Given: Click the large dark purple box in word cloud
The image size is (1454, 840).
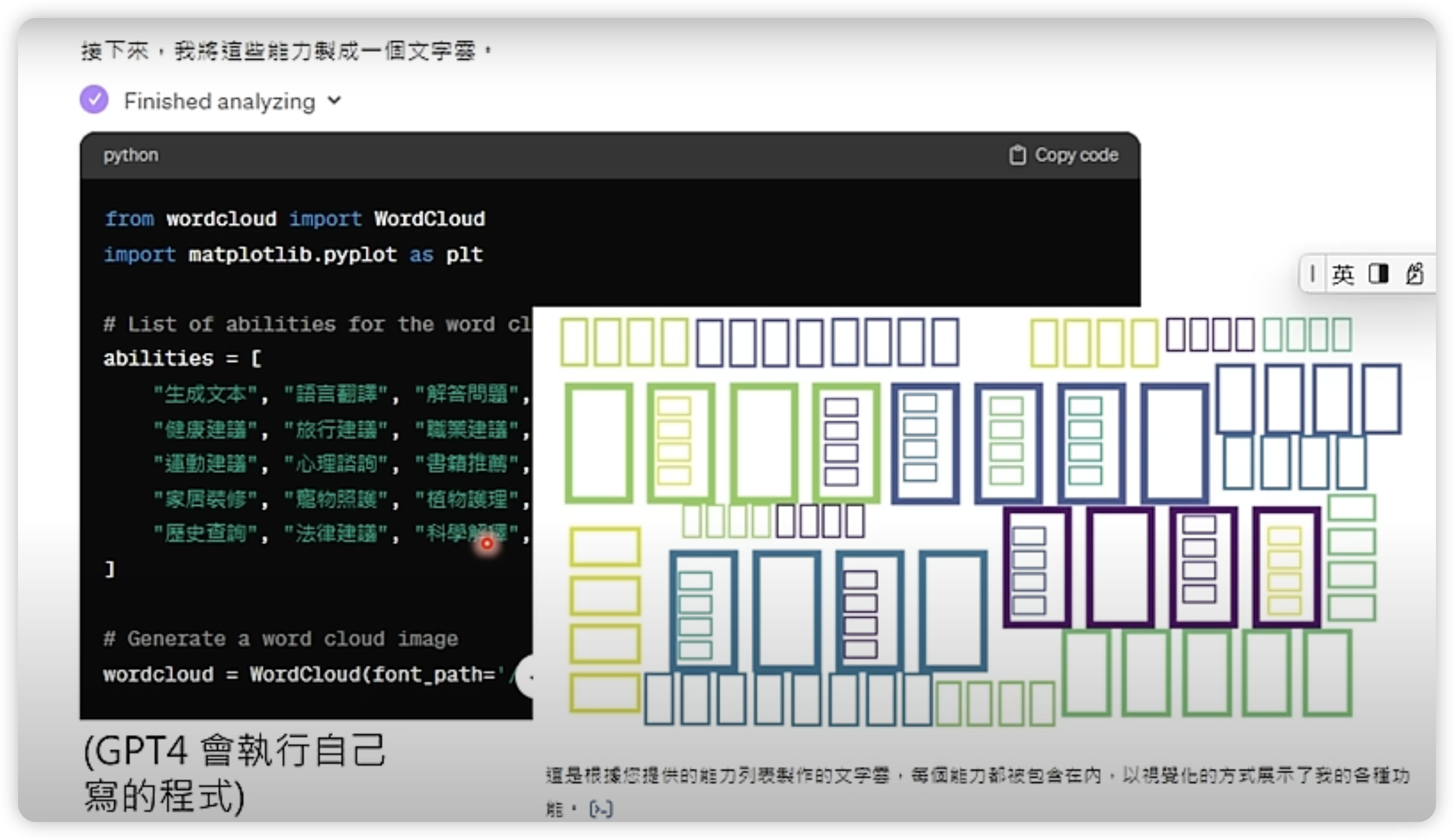Looking at the screenshot, I should (x=1120, y=567).
